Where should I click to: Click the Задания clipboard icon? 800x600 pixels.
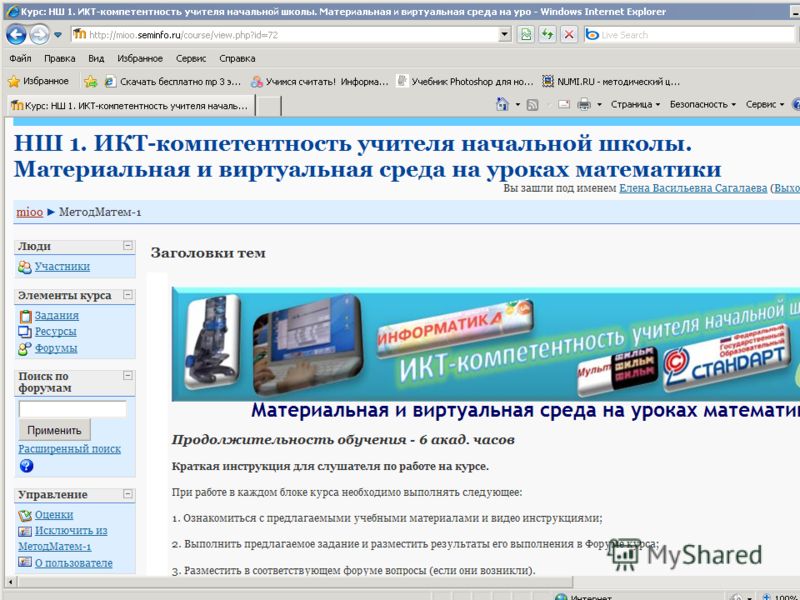[25, 316]
